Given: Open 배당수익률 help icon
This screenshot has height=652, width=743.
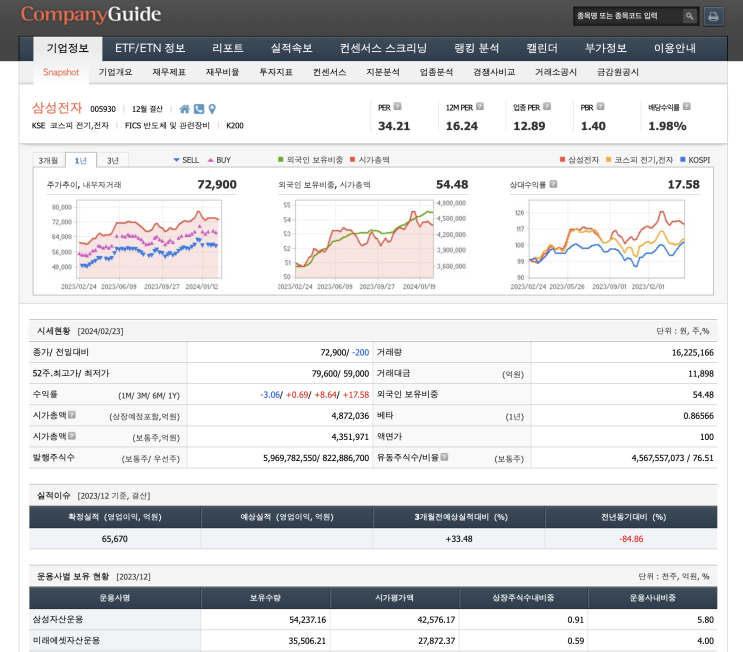Looking at the screenshot, I should click(x=687, y=107).
